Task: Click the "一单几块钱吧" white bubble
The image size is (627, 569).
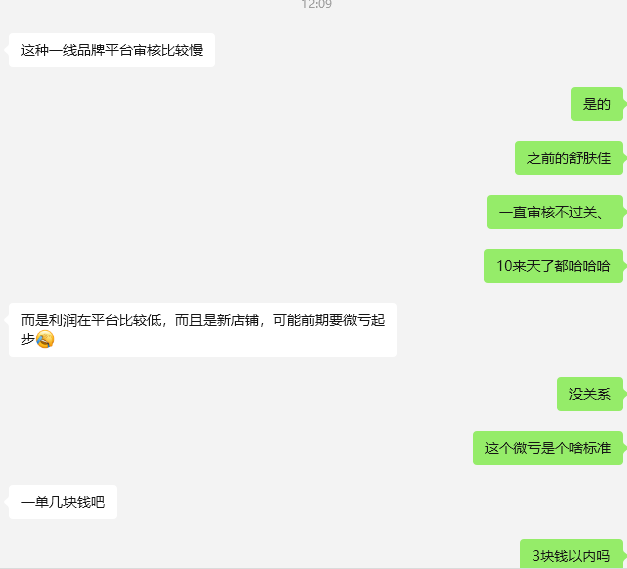Action: pos(63,502)
